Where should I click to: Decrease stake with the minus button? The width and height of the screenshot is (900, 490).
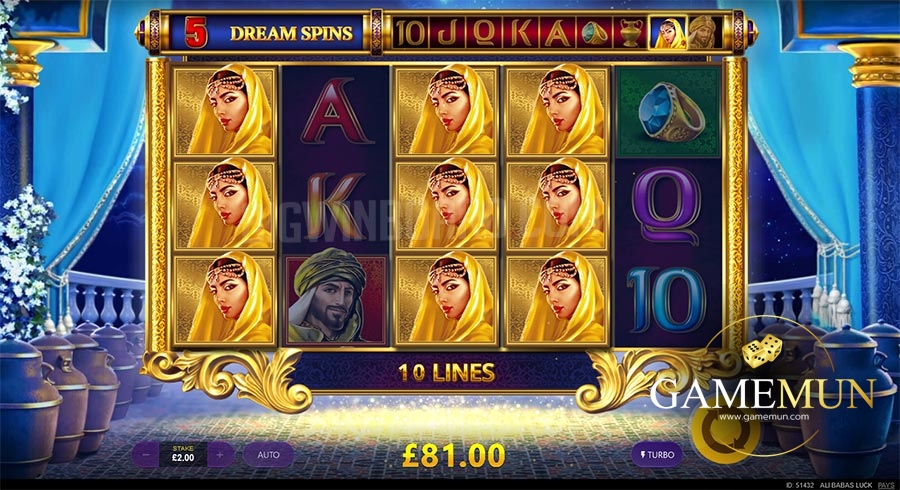tap(146, 455)
